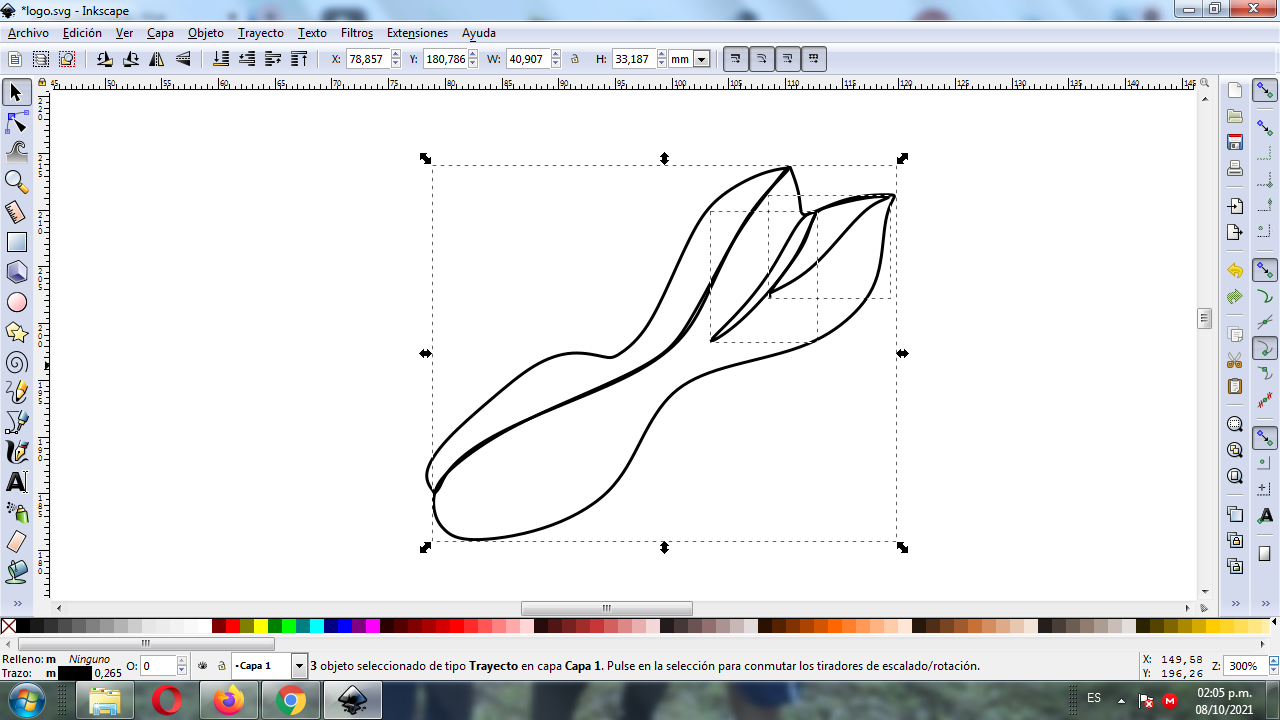Select the Selector arrow tool

click(x=16, y=92)
